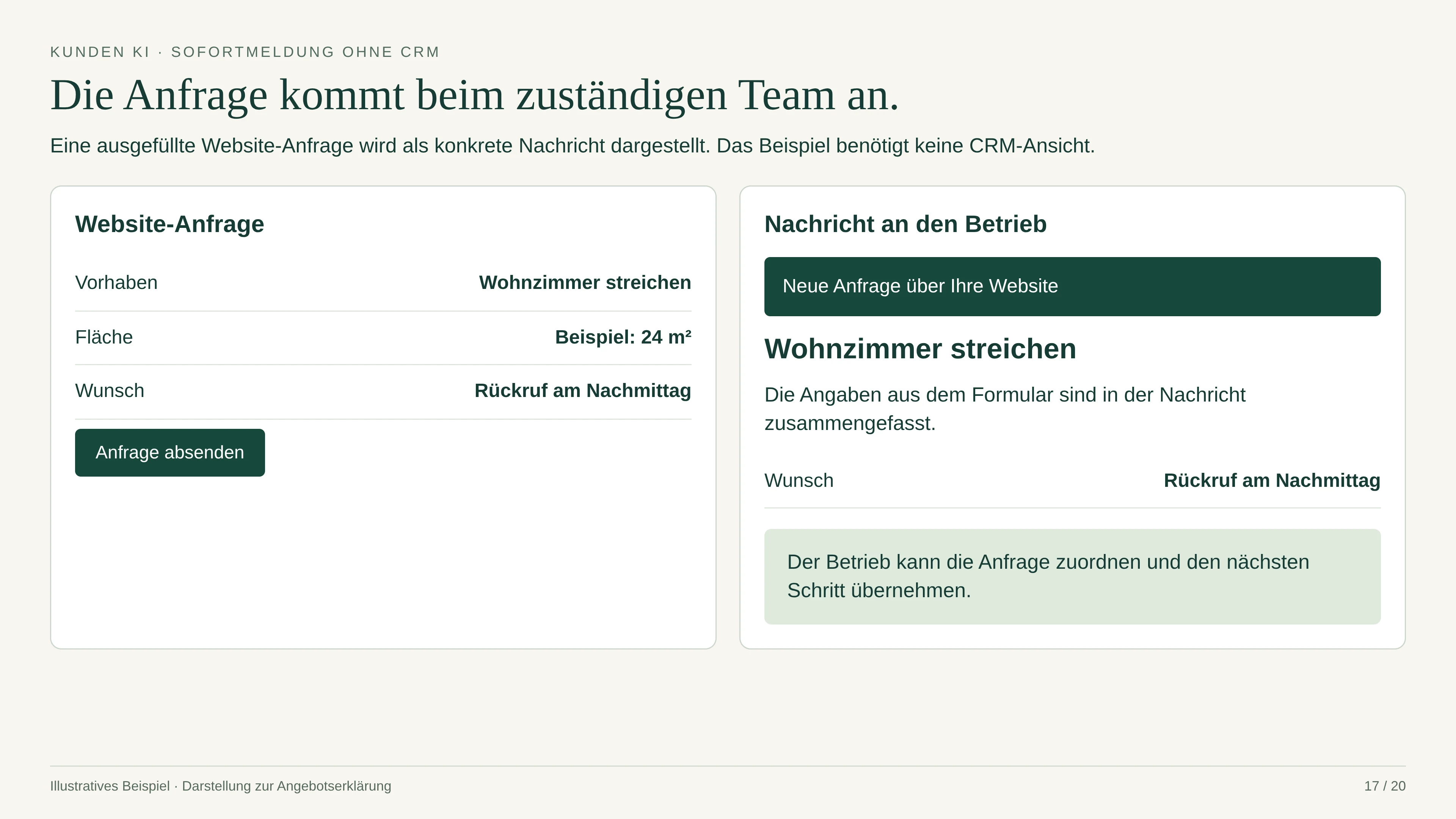Viewport: 1456px width, 819px height.
Task: Click the 17 / 20 page indicator
Action: [1385, 786]
